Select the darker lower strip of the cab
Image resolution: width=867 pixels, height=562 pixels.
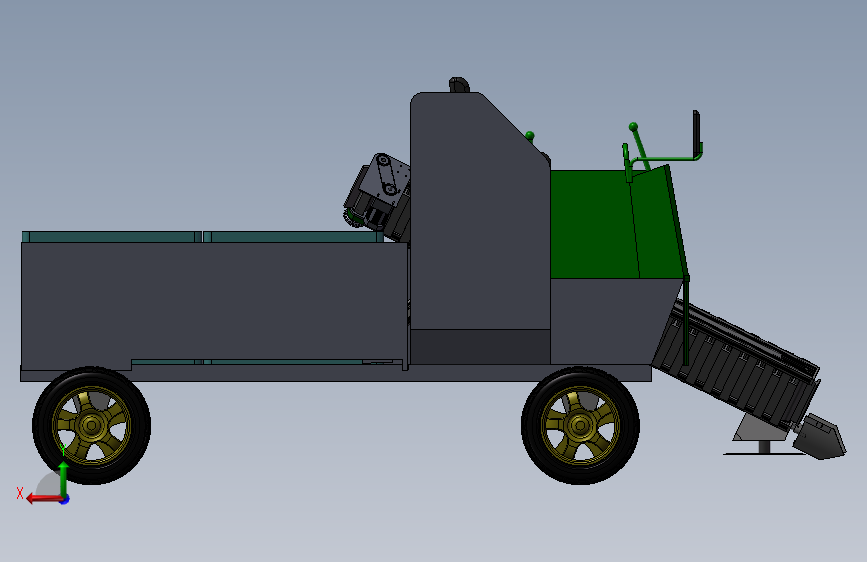[480, 347]
